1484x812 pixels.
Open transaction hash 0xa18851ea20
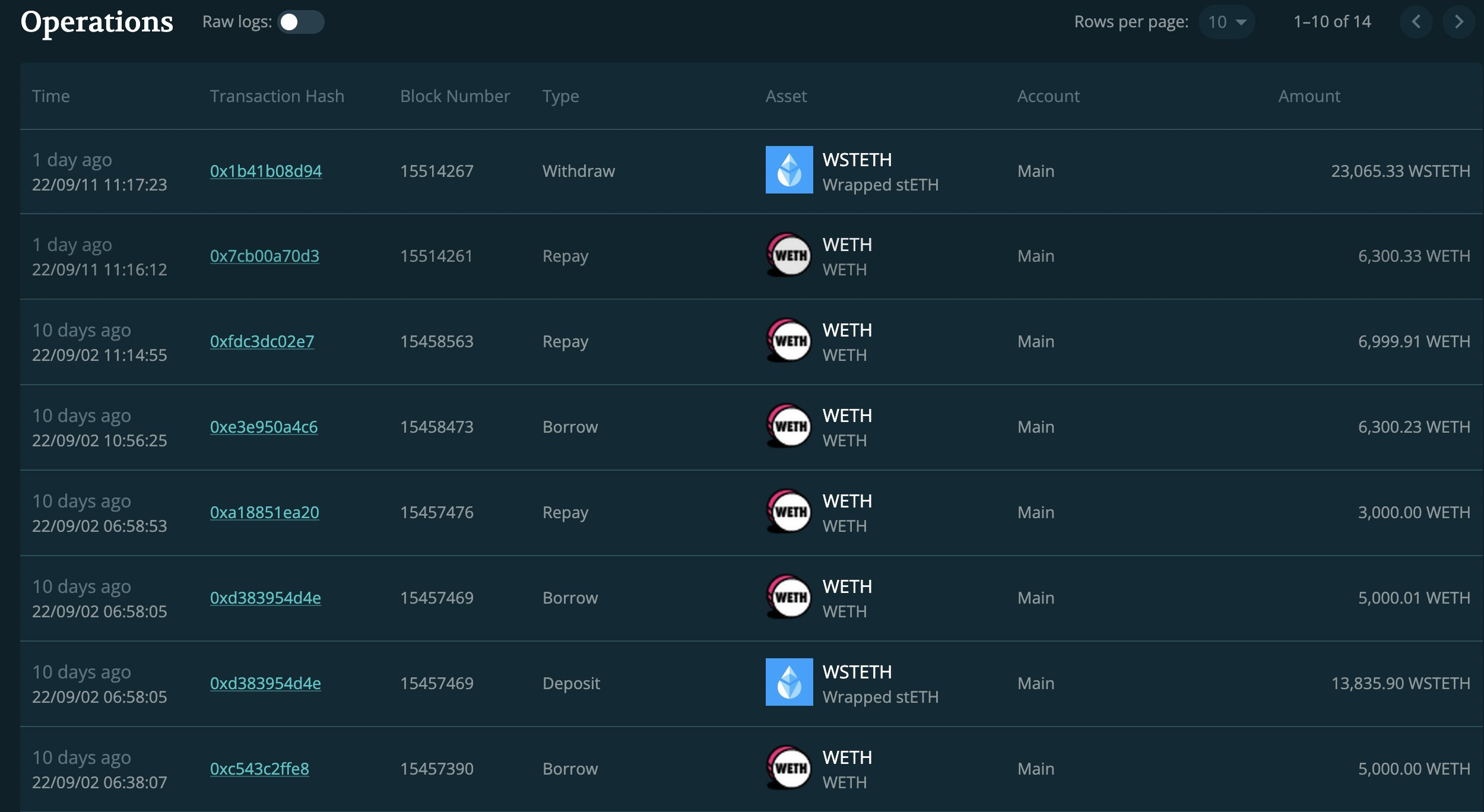pyautogui.click(x=264, y=512)
